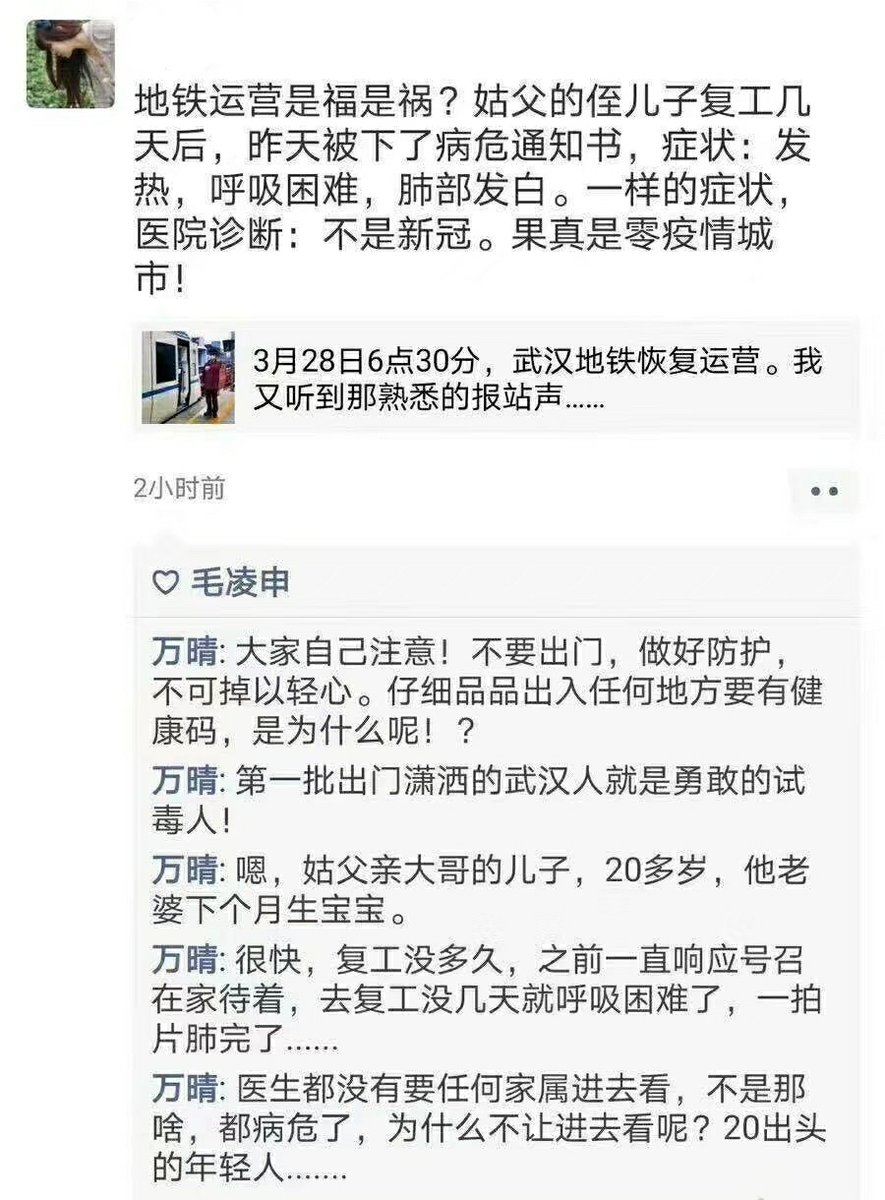Open 万晴's name on the '很快，复工没多久' comment
The image size is (885, 1200).
tap(184, 961)
